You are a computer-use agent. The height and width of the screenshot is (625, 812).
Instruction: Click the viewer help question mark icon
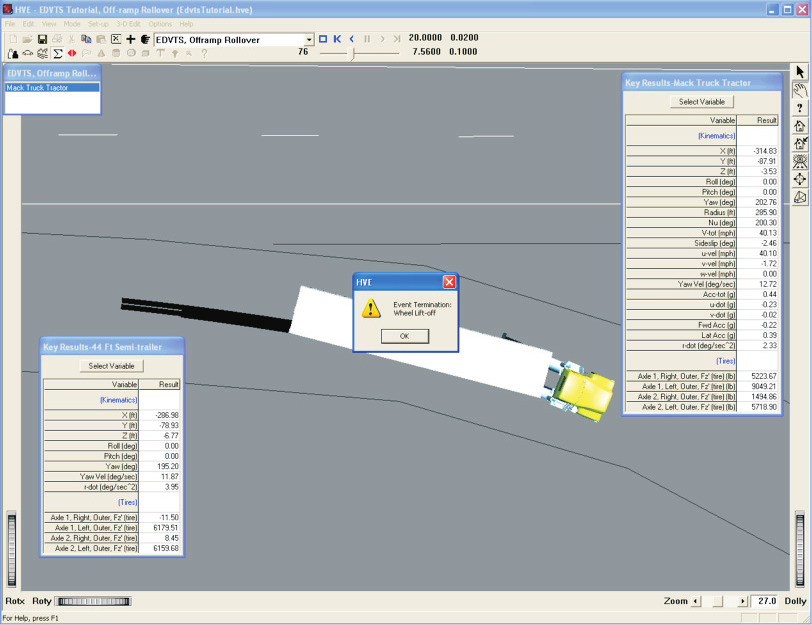(800, 108)
